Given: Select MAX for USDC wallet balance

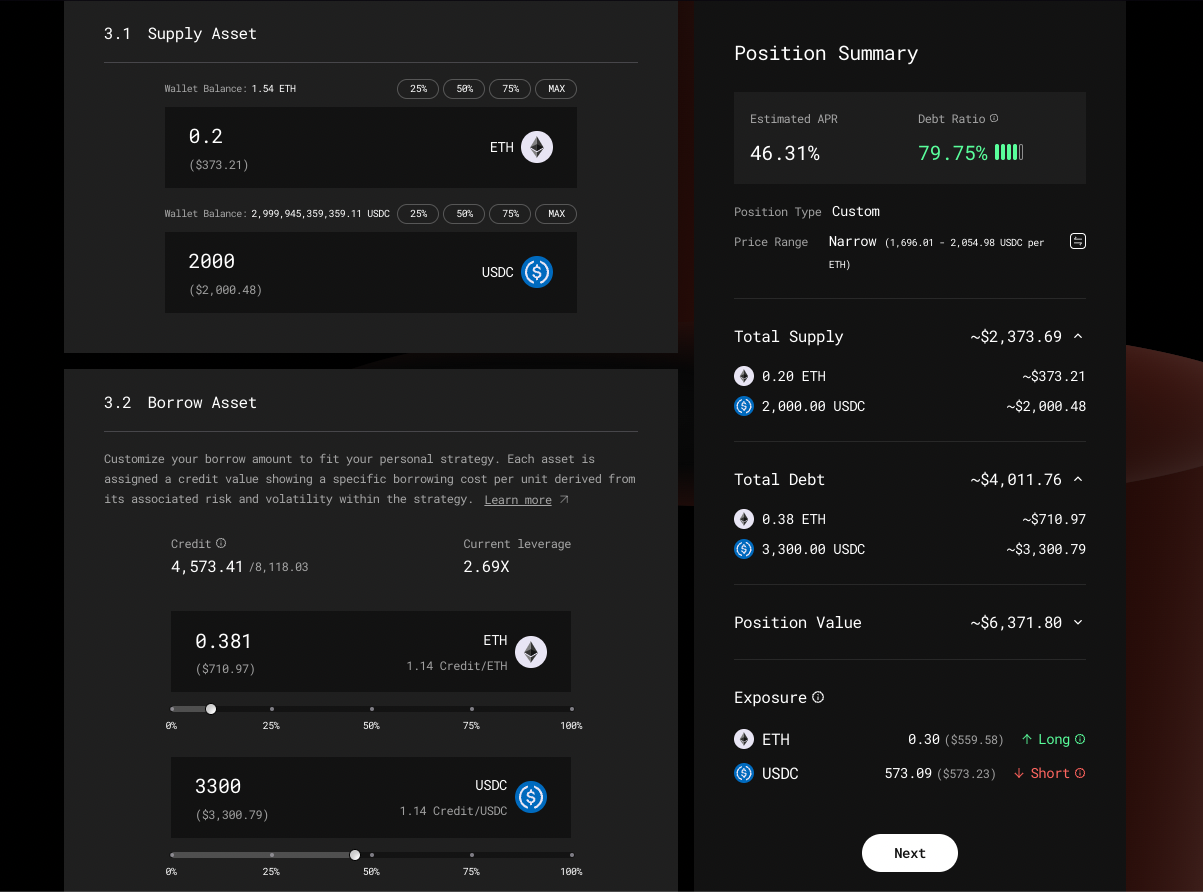Looking at the screenshot, I should click(x=556, y=214).
